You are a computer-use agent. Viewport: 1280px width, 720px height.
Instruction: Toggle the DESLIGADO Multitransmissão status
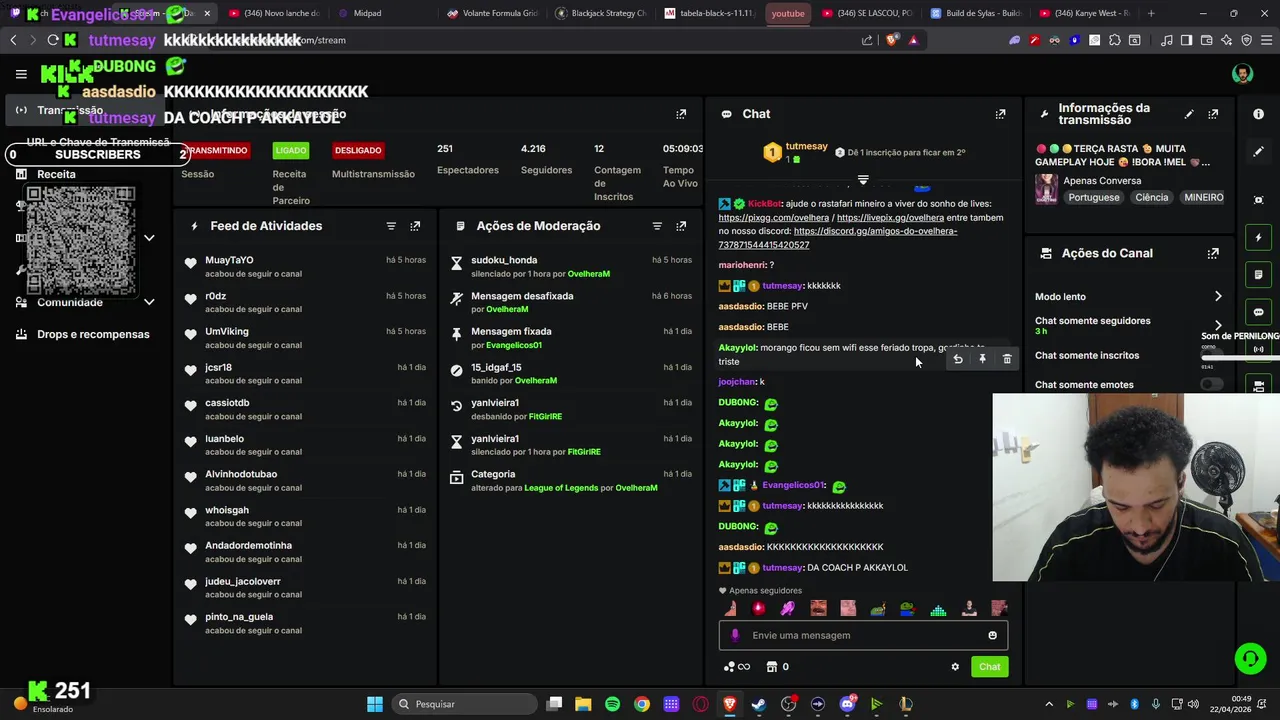coord(358,150)
